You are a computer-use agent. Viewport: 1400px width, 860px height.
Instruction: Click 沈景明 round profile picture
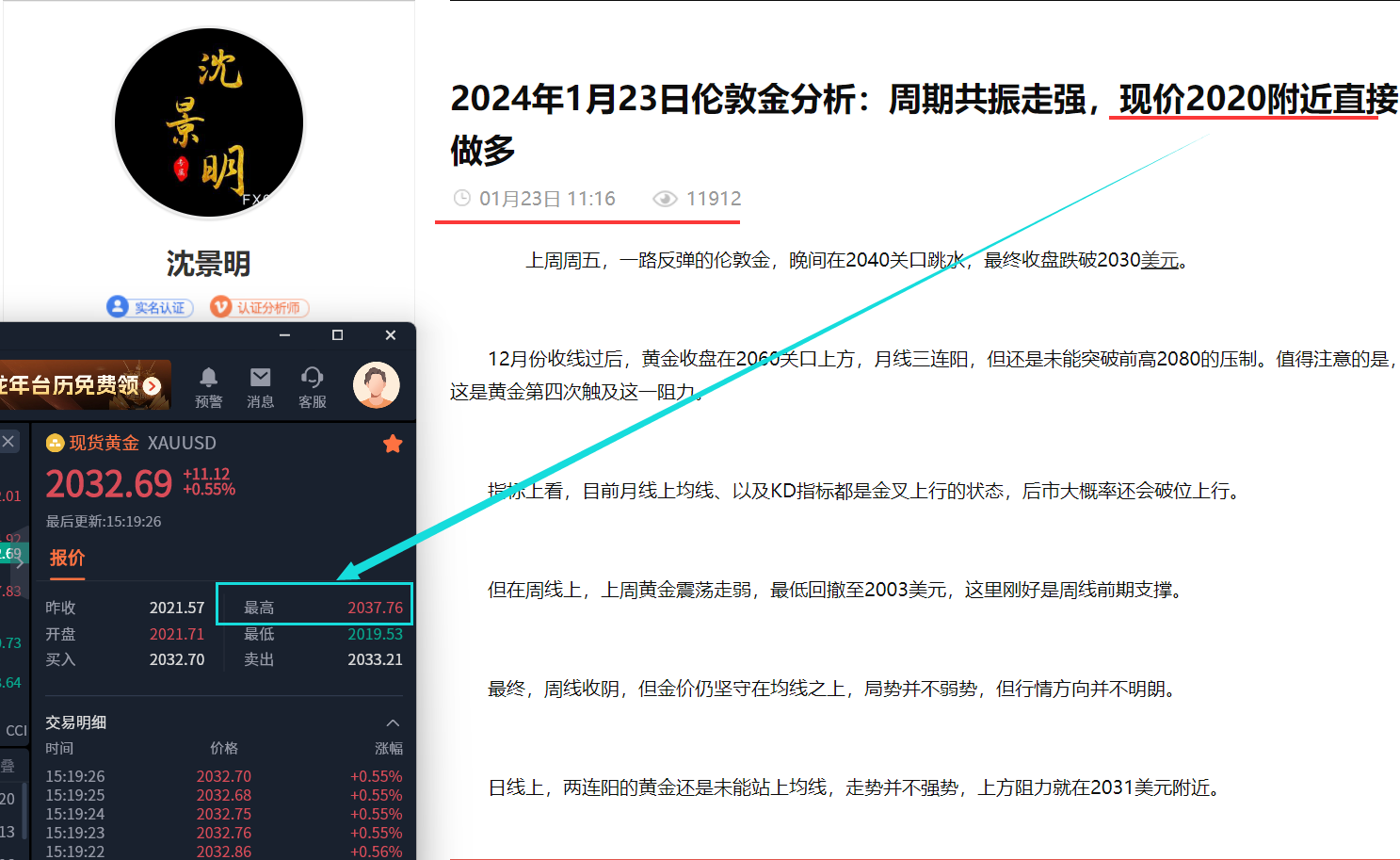click(x=209, y=123)
